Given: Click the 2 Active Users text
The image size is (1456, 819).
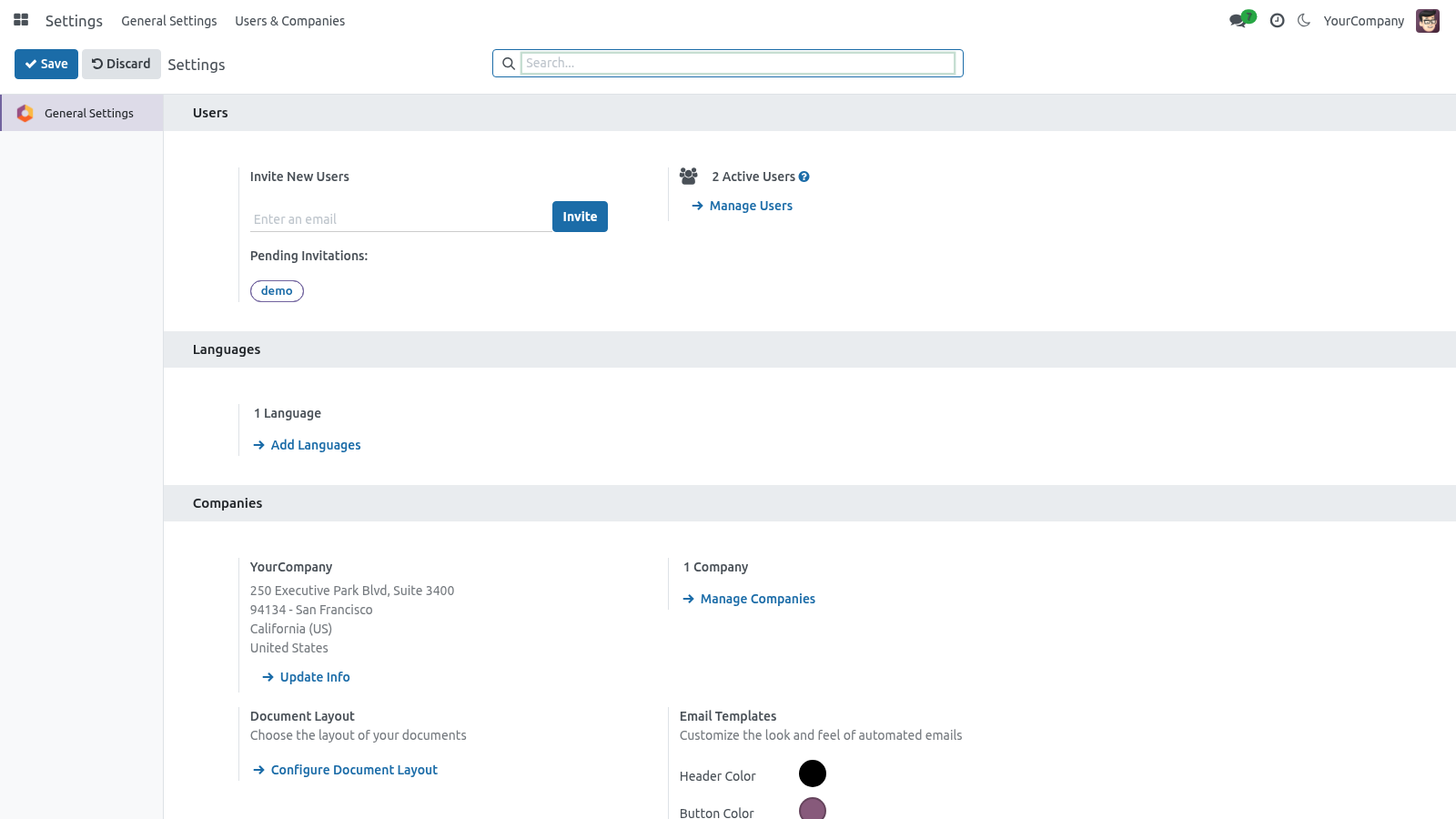Looking at the screenshot, I should (x=753, y=177).
